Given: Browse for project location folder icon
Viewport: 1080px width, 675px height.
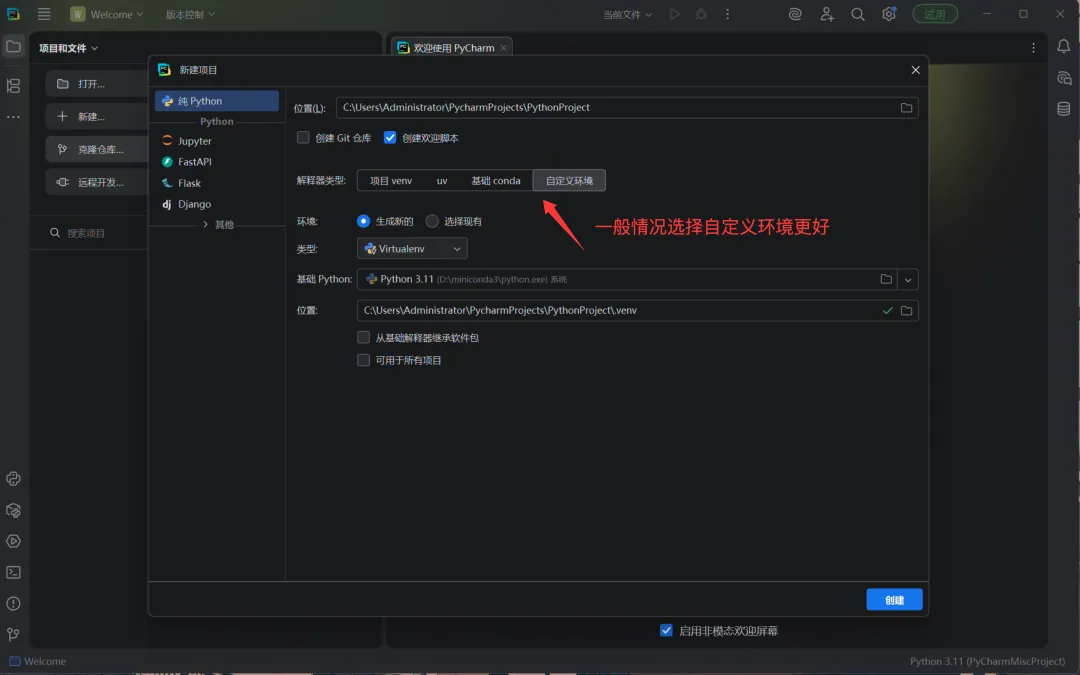Looking at the screenshot, I should 906,107.
